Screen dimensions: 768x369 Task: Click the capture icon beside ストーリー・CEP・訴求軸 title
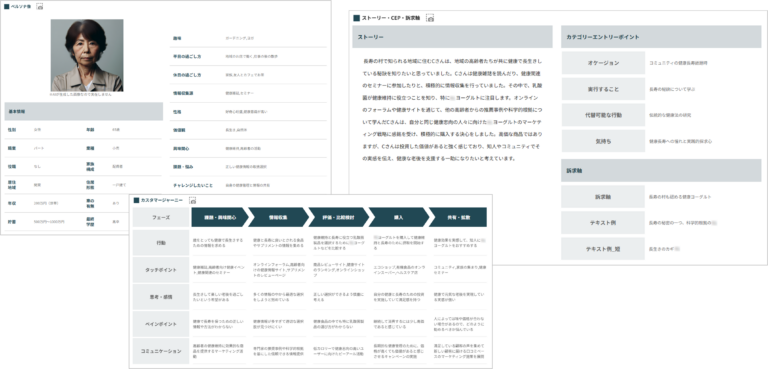click(430, 18)
